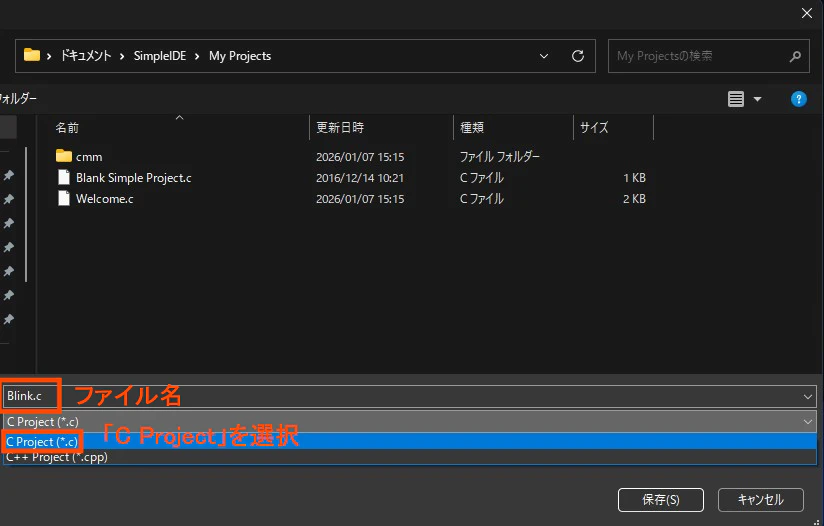Viewport: 824px width, 526px height.
Task: Expand chevron before ドキュメント breadcrumb
Action: 49,56
